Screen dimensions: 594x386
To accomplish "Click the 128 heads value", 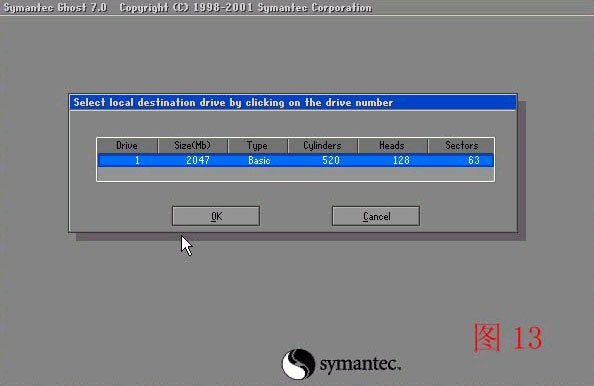I will 401,160.
